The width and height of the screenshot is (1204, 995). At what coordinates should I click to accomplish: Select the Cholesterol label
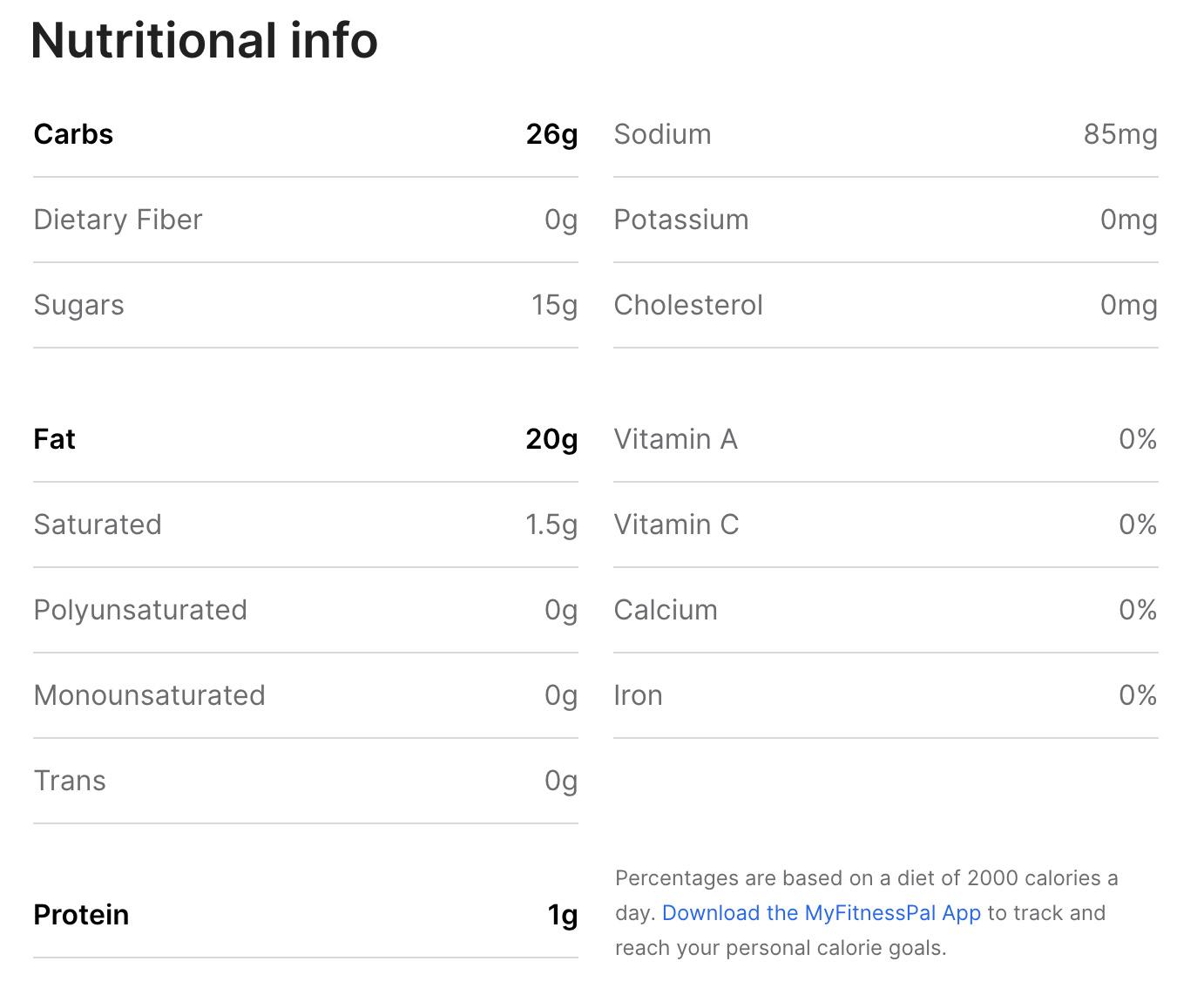(x=688, y=305)
